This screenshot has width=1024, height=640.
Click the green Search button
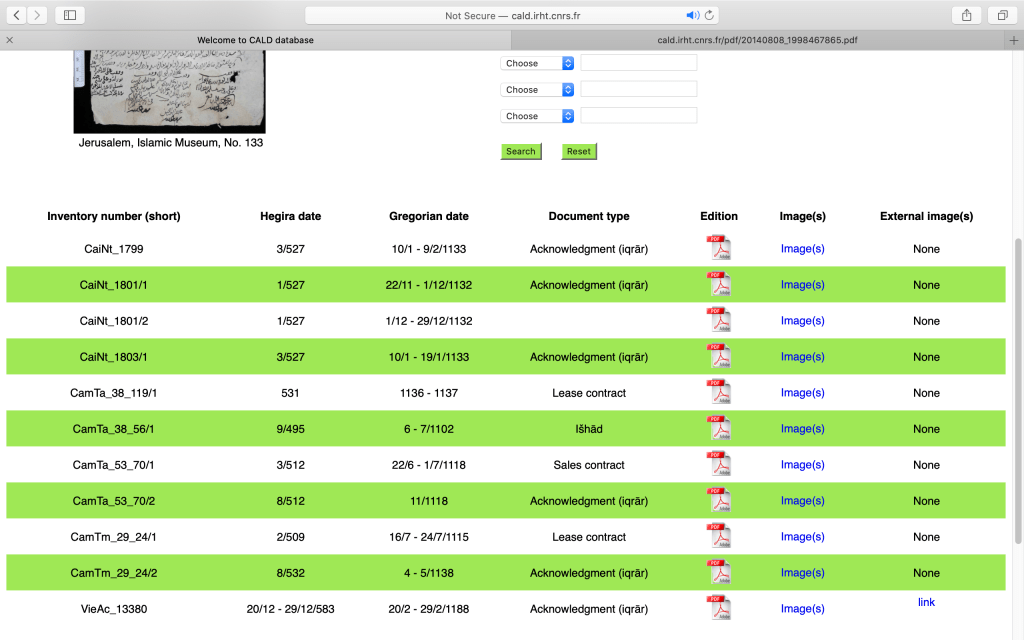pyautogui.click(x=520, y=151)
